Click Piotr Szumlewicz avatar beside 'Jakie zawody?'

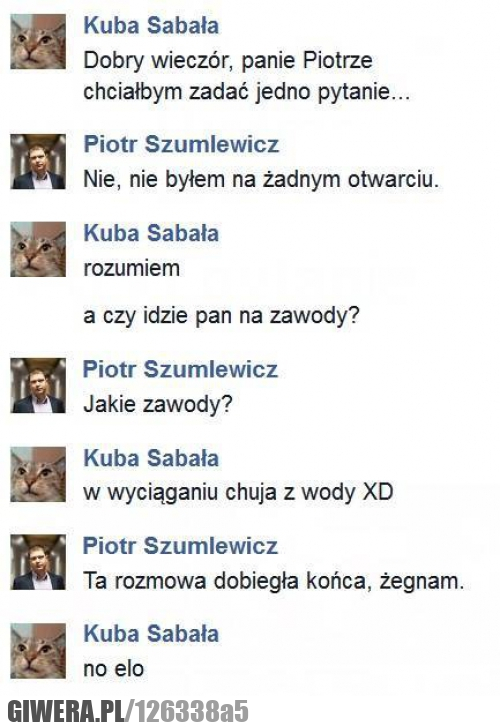(38, 385)
